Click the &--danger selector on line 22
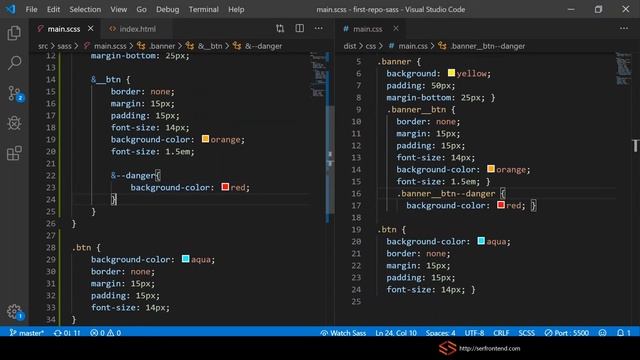Screen dimensions: 640x360 [x=133, y=176]
